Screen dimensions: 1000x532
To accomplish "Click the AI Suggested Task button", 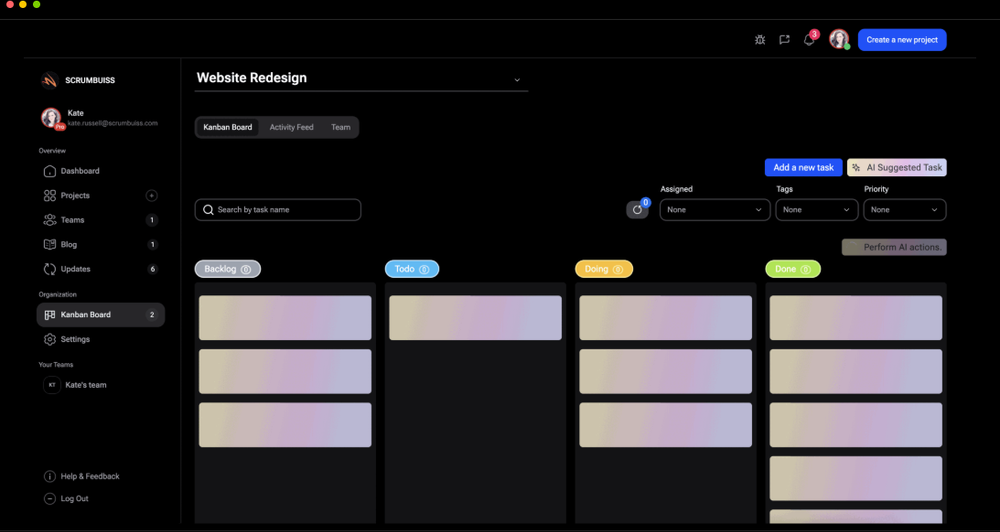I will click(897, 168).
